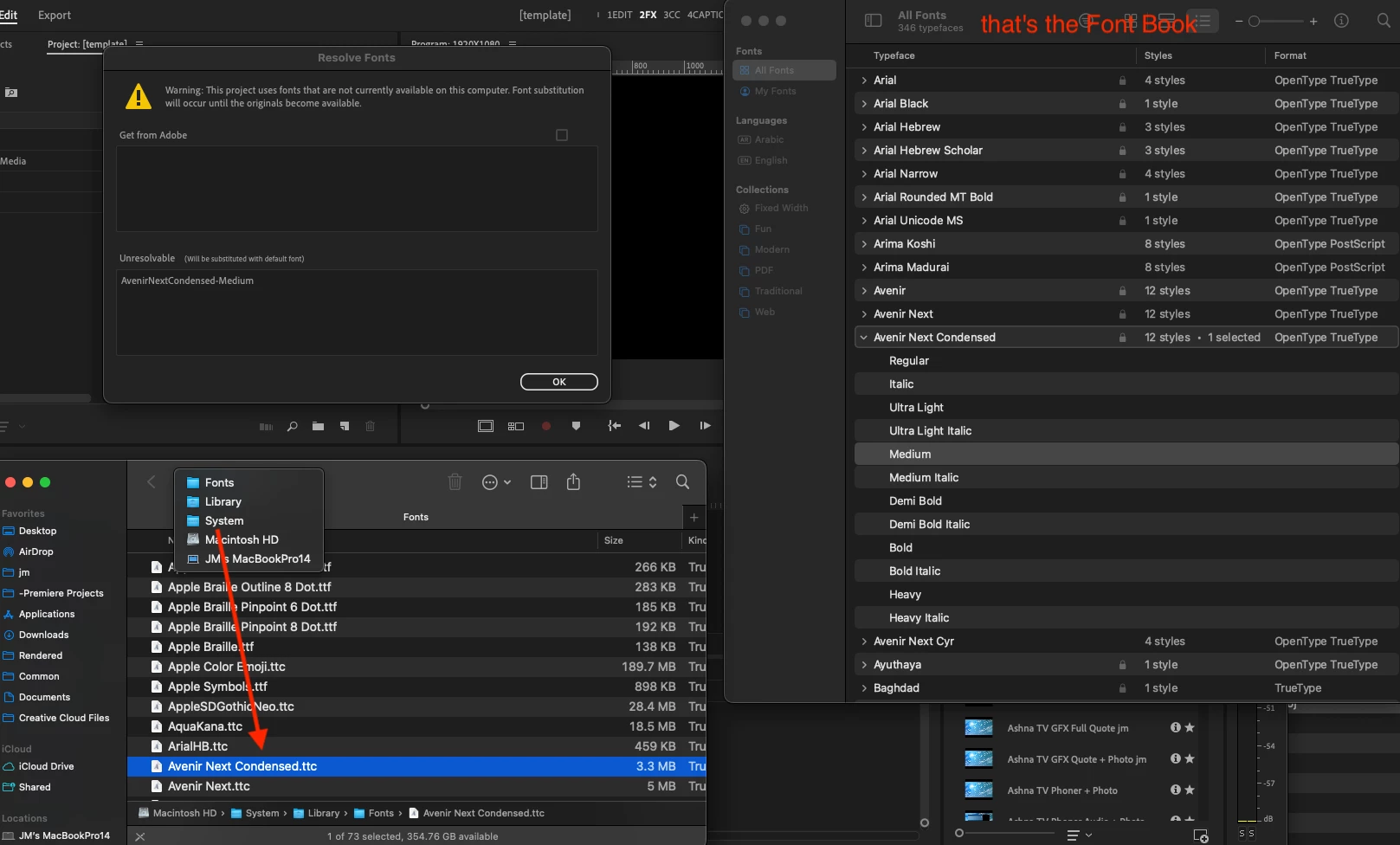The height and width of the screenshot is (845, 1400).
Task: Select the Ultra Light style
Action: (1126, 408)
